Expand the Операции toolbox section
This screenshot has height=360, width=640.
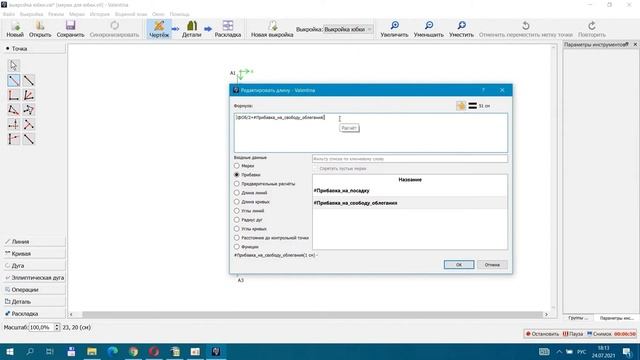click(x=34, y=290)
